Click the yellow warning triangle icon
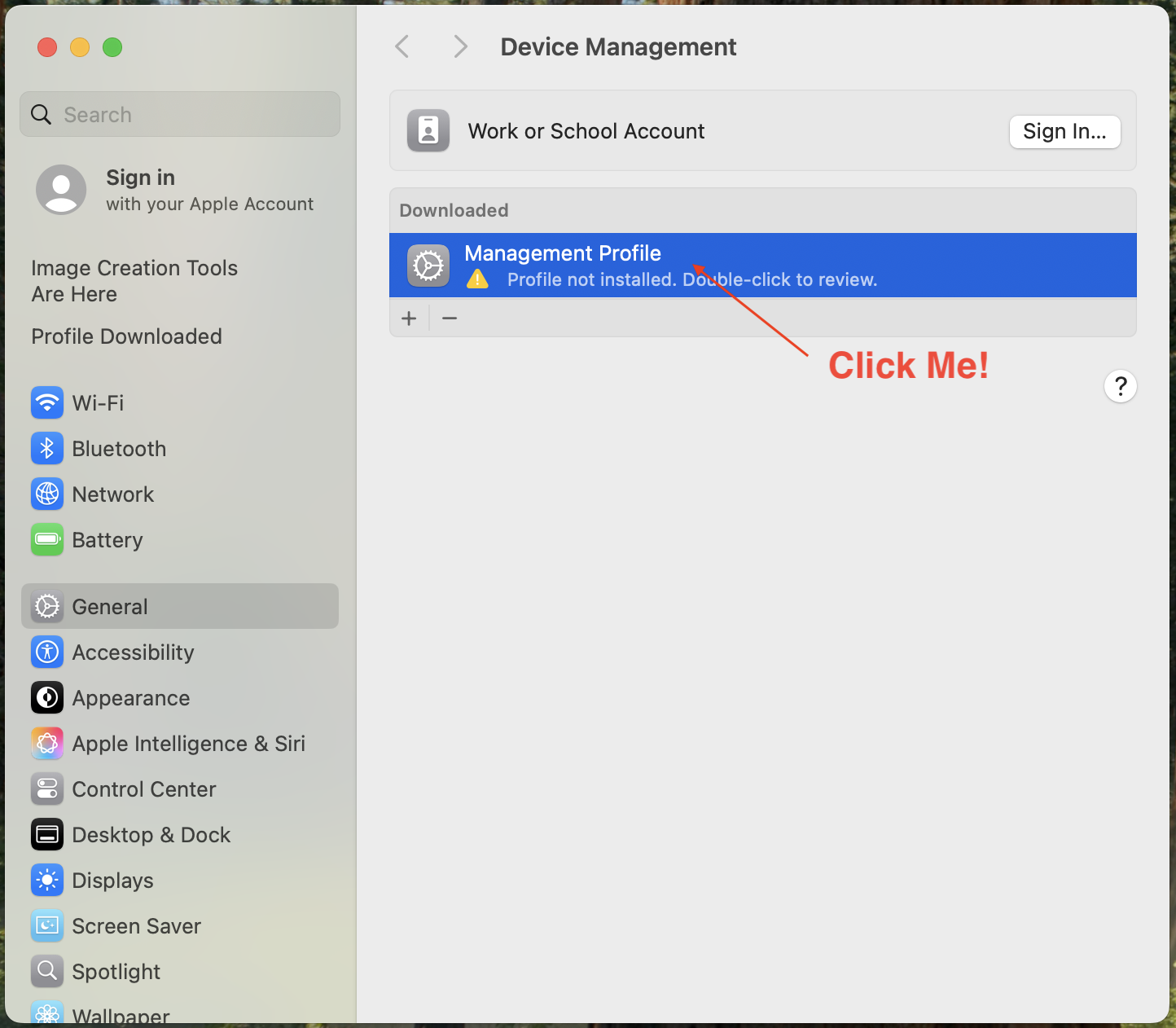This screenshot has height=1028, width=1176. tap(477, 279)
